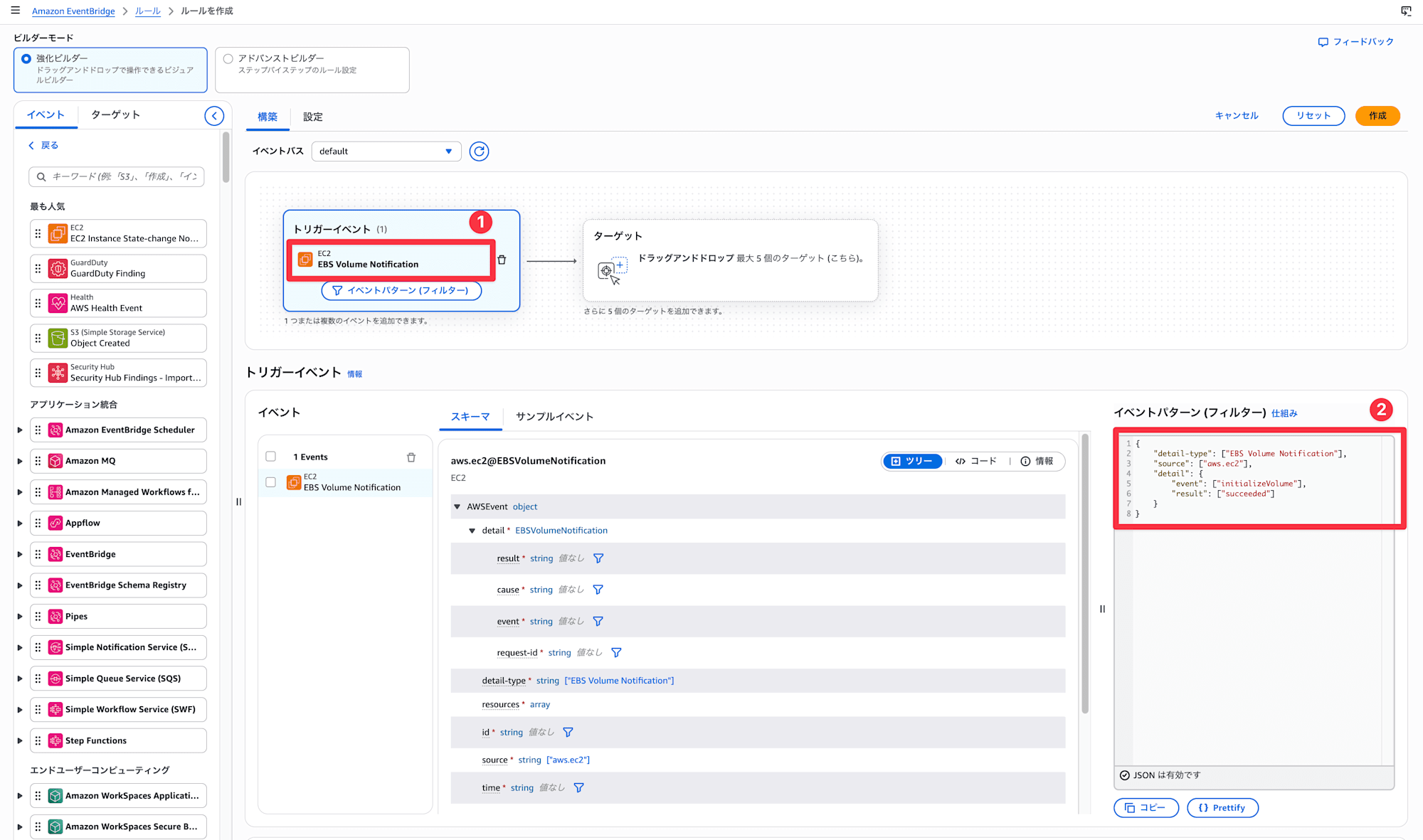Collapse the left events panel
The width and height of the screenshot is (1423, 840).
click(214, 116)
